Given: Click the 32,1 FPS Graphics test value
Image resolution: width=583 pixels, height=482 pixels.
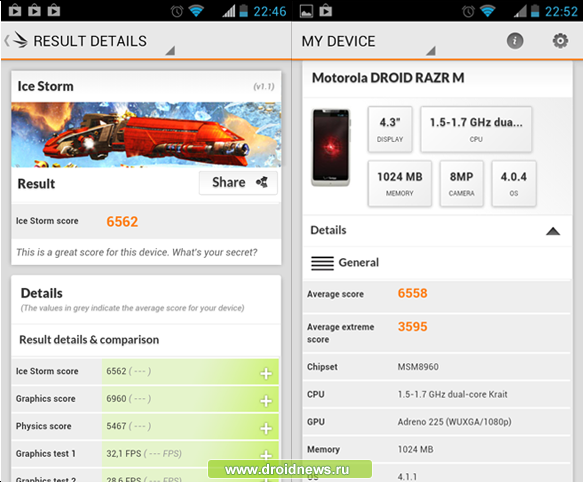Looking at the screenshot, I should tap(123, 454).
